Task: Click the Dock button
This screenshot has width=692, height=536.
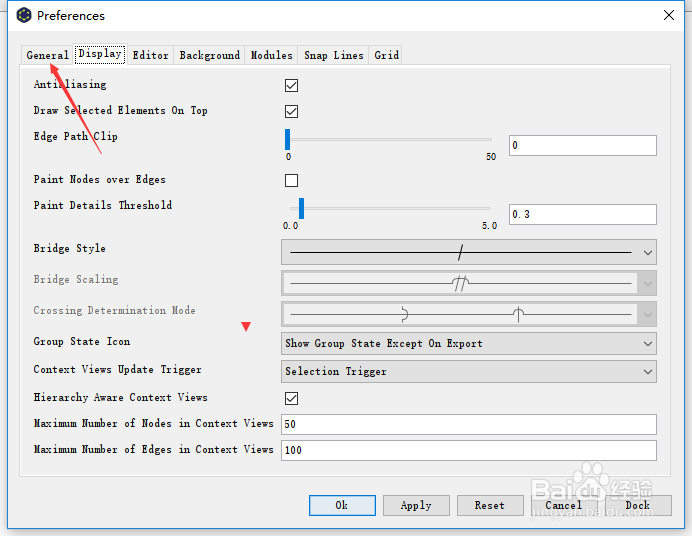Action: click(x=638, y=505)
